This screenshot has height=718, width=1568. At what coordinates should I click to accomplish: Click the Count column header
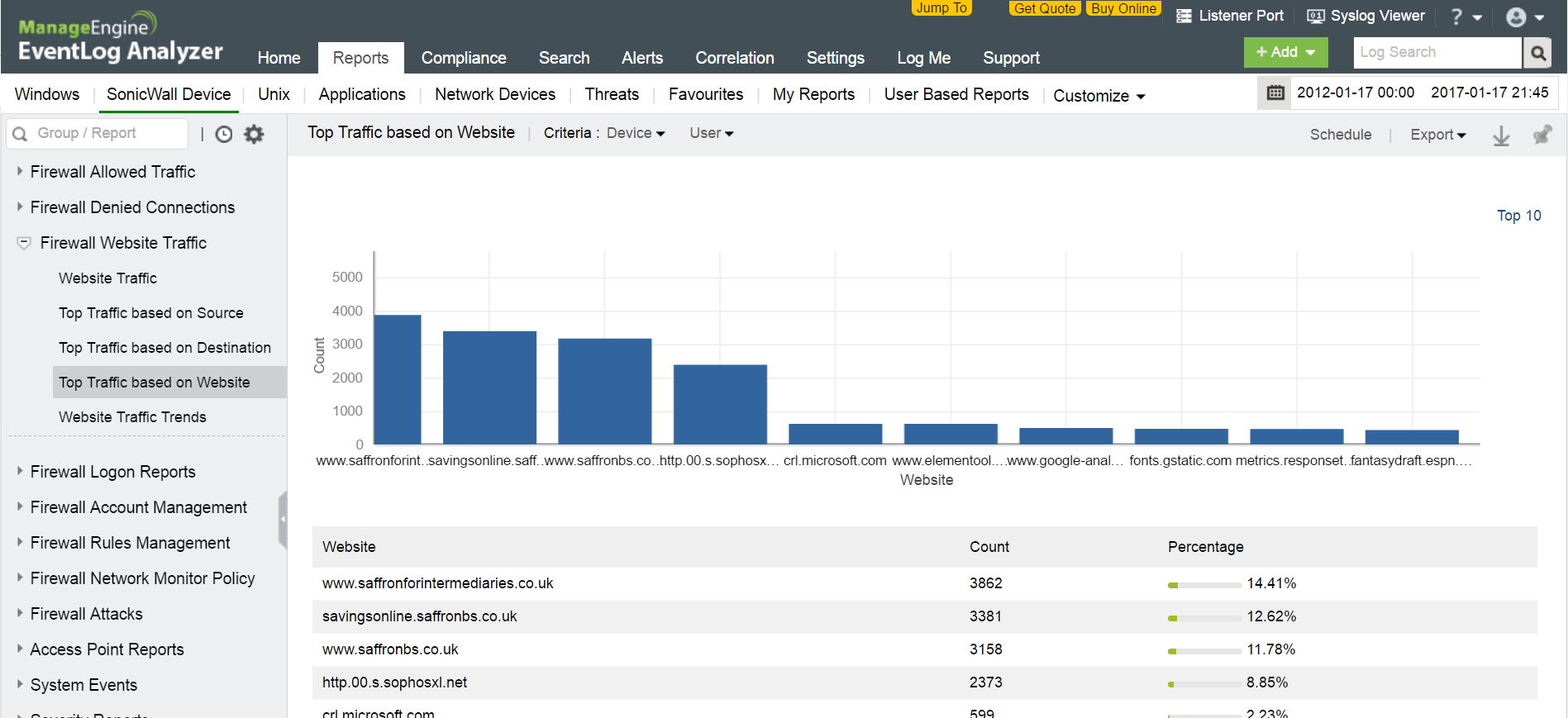click(989, 547)
